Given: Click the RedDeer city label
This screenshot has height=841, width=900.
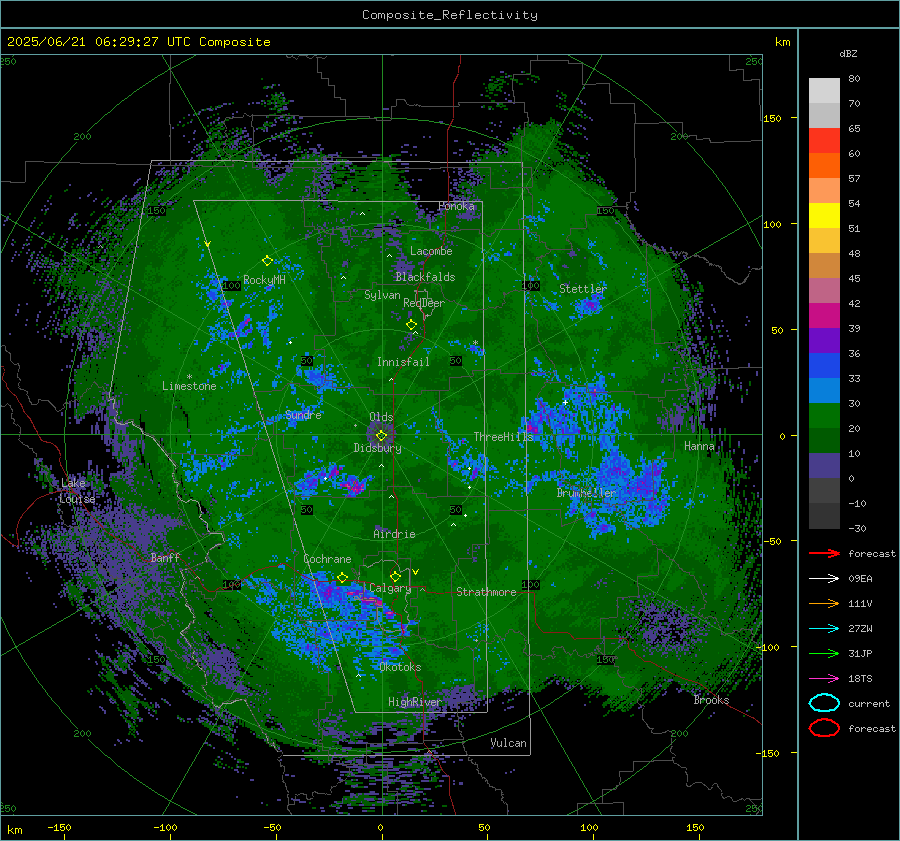Looking at the screenshot, I should pos(424,303).
